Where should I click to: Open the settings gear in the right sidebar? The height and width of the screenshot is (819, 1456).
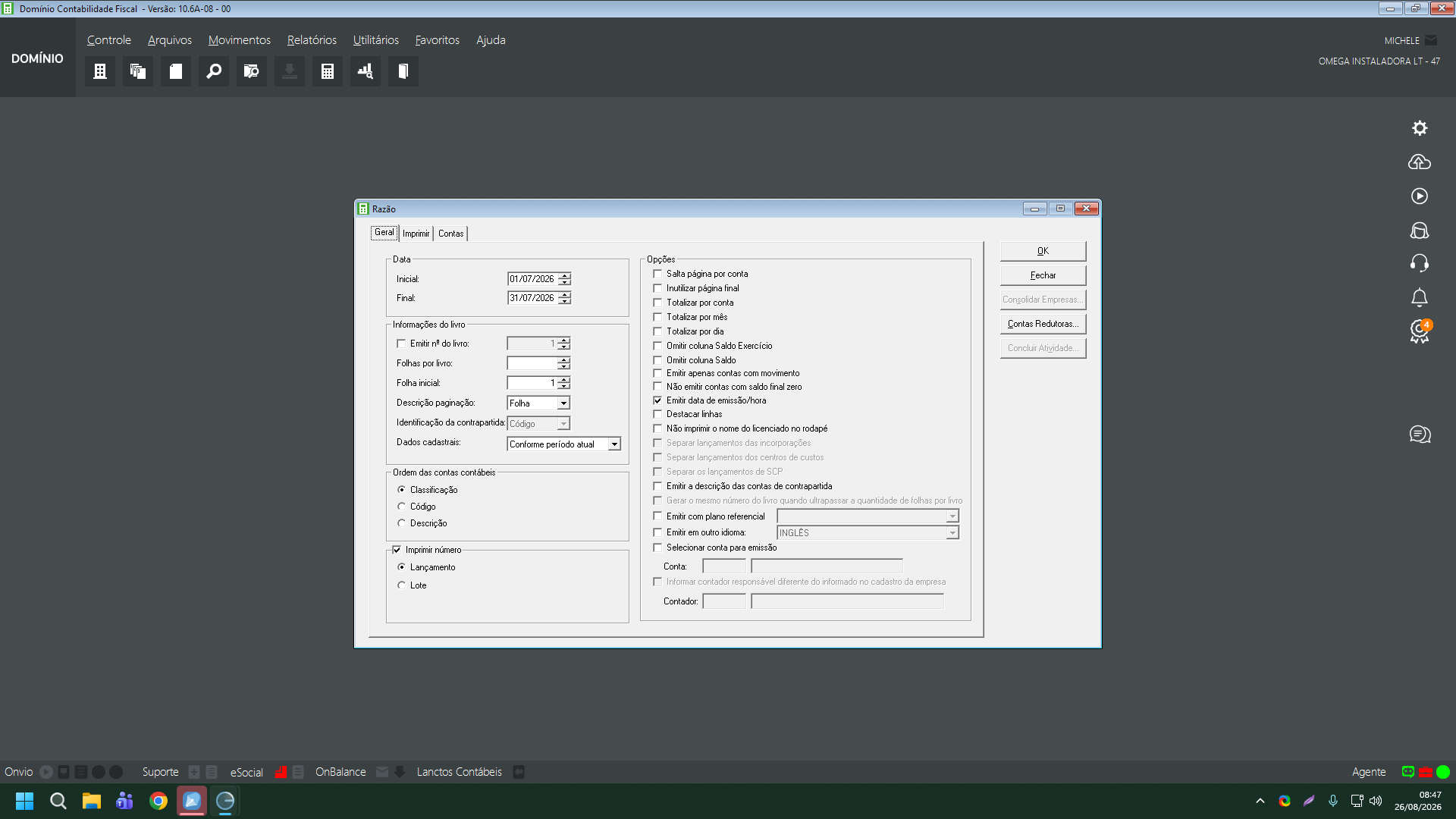coord(1420,128)
